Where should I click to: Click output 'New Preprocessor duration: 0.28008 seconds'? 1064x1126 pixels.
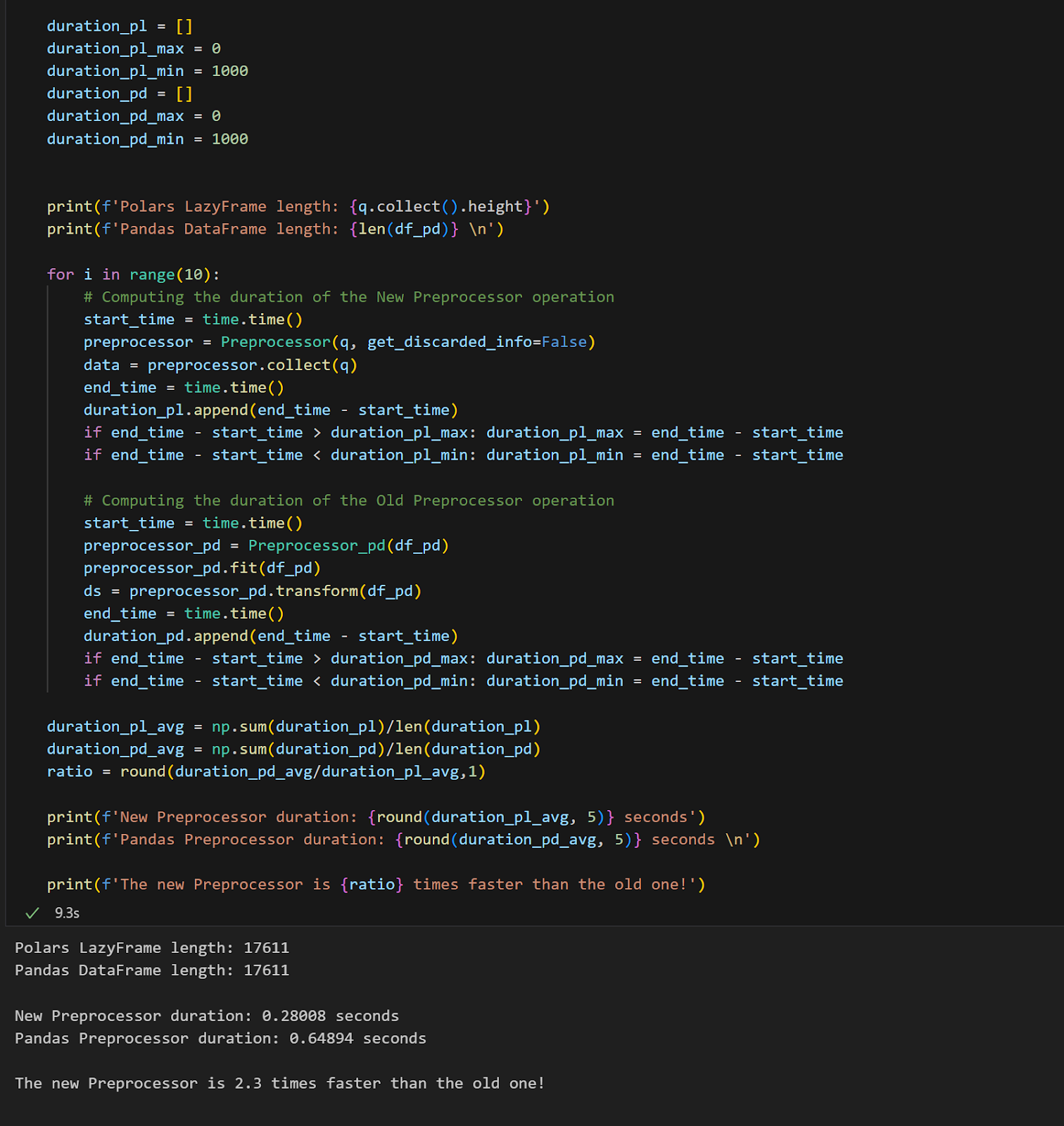point(207,1016)
